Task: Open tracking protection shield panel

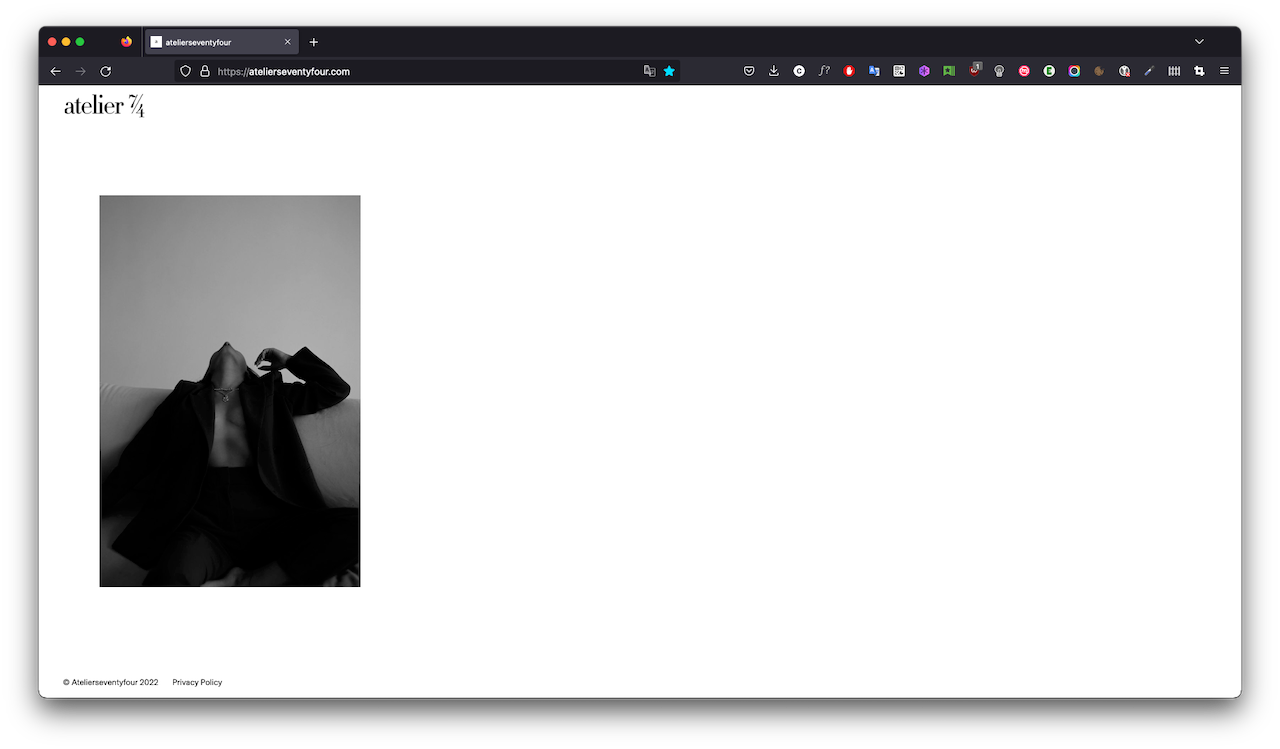Action: click(185, 71)
